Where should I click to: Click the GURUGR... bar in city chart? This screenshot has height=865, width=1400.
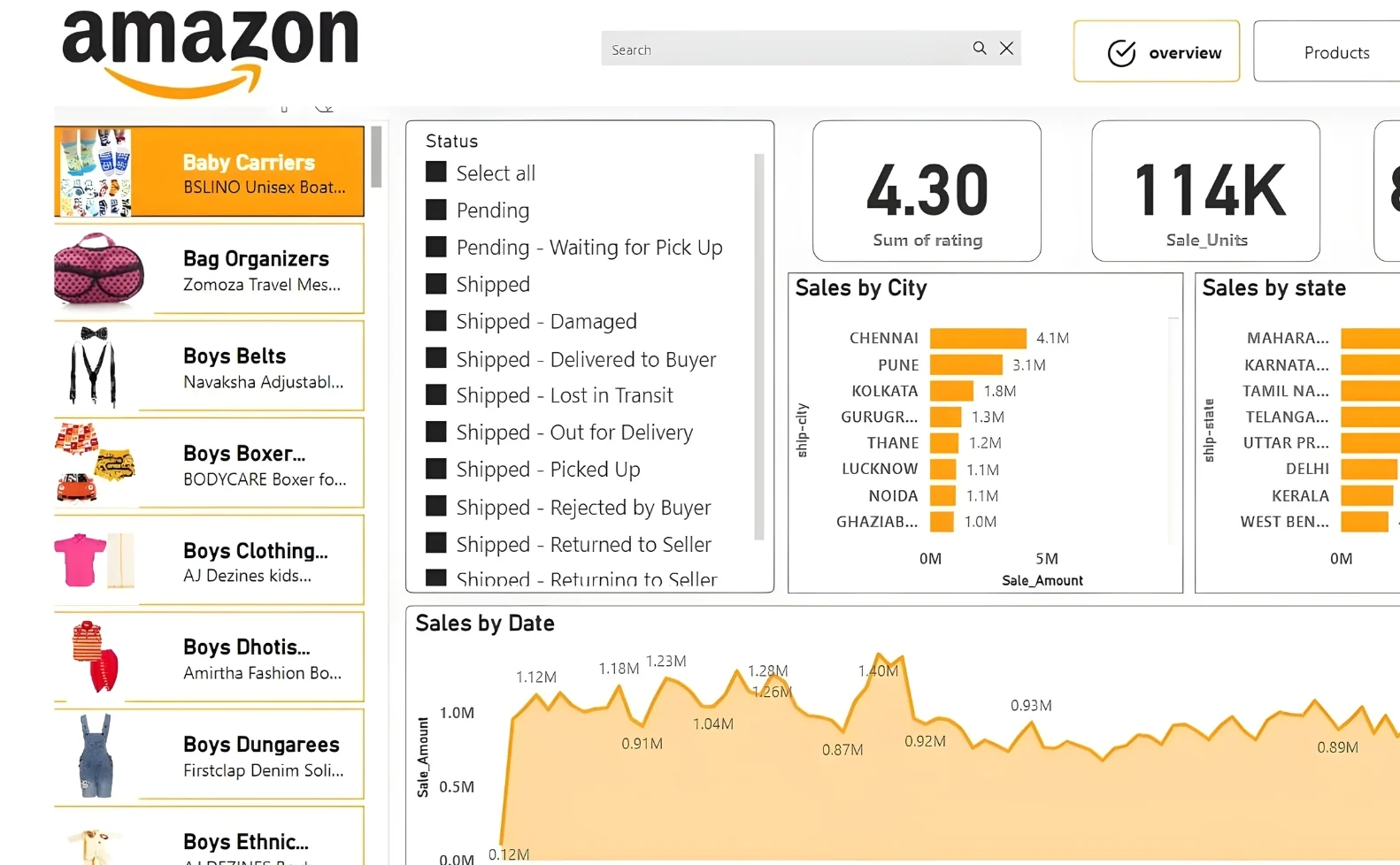946,417
